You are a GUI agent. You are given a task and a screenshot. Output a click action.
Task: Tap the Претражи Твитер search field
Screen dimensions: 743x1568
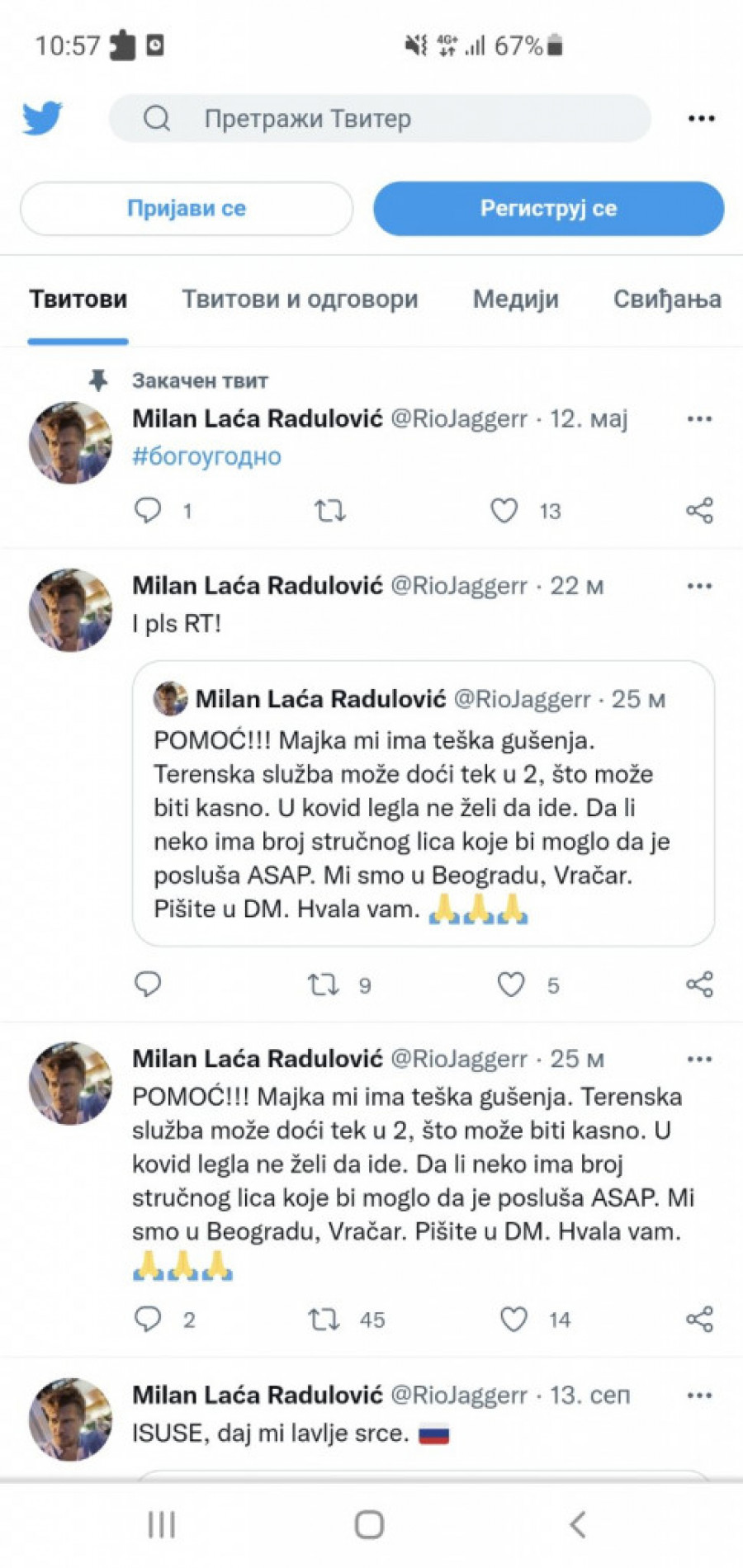click(x=380, y=119)
